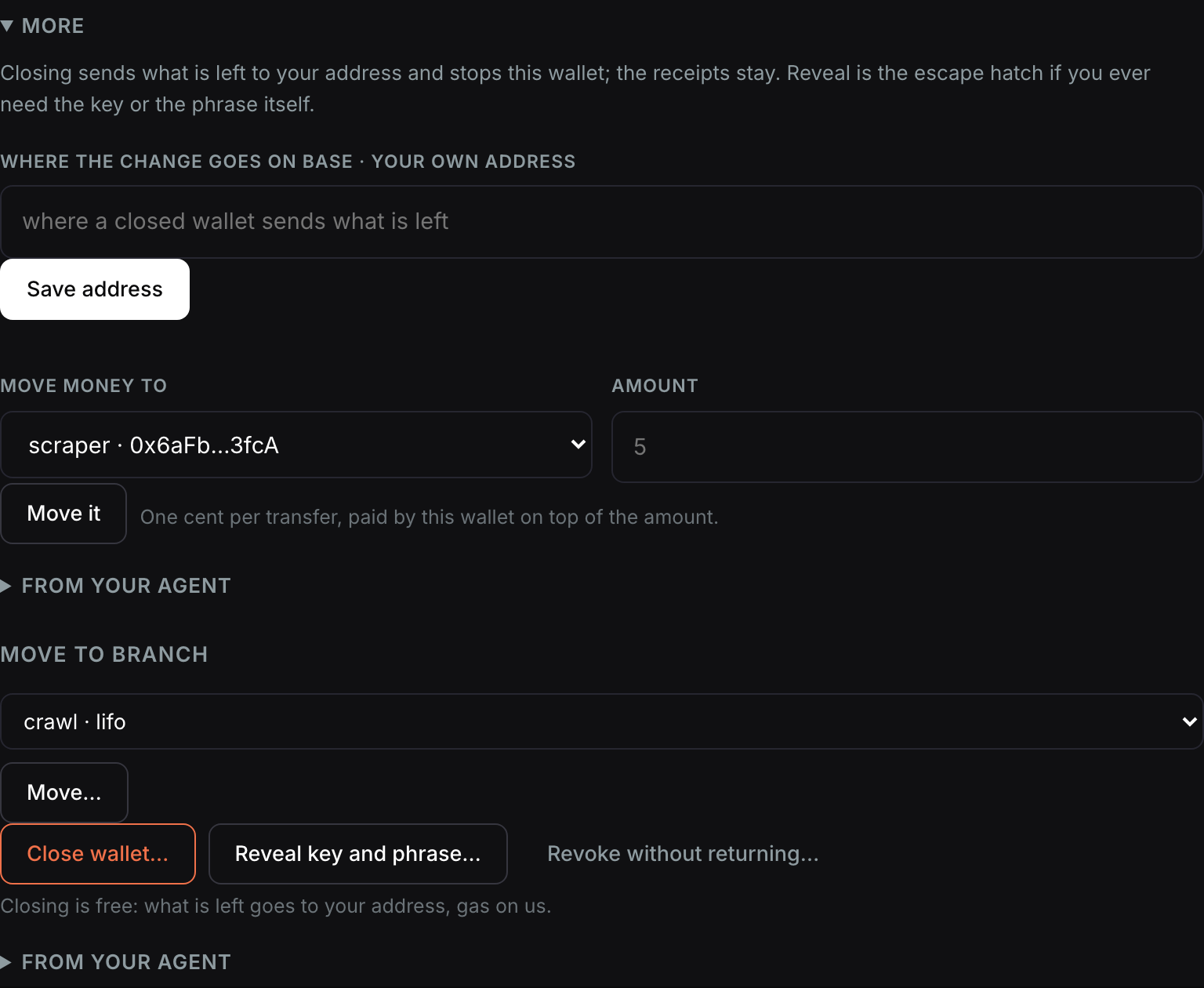This screenshot has height=988, width=1204.
Task: Open the Move money to dropdown
Action: coord(296,445)
